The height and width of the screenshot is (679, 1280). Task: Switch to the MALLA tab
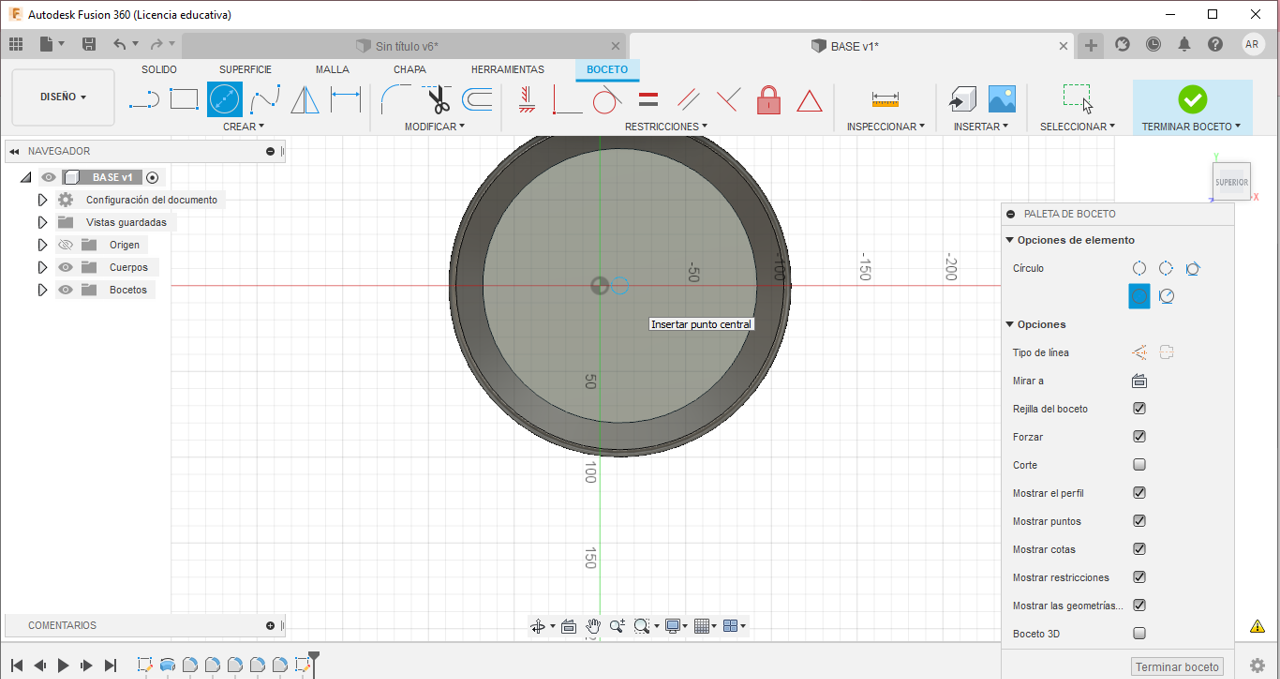pyautogui.click(x=332, y=70)
